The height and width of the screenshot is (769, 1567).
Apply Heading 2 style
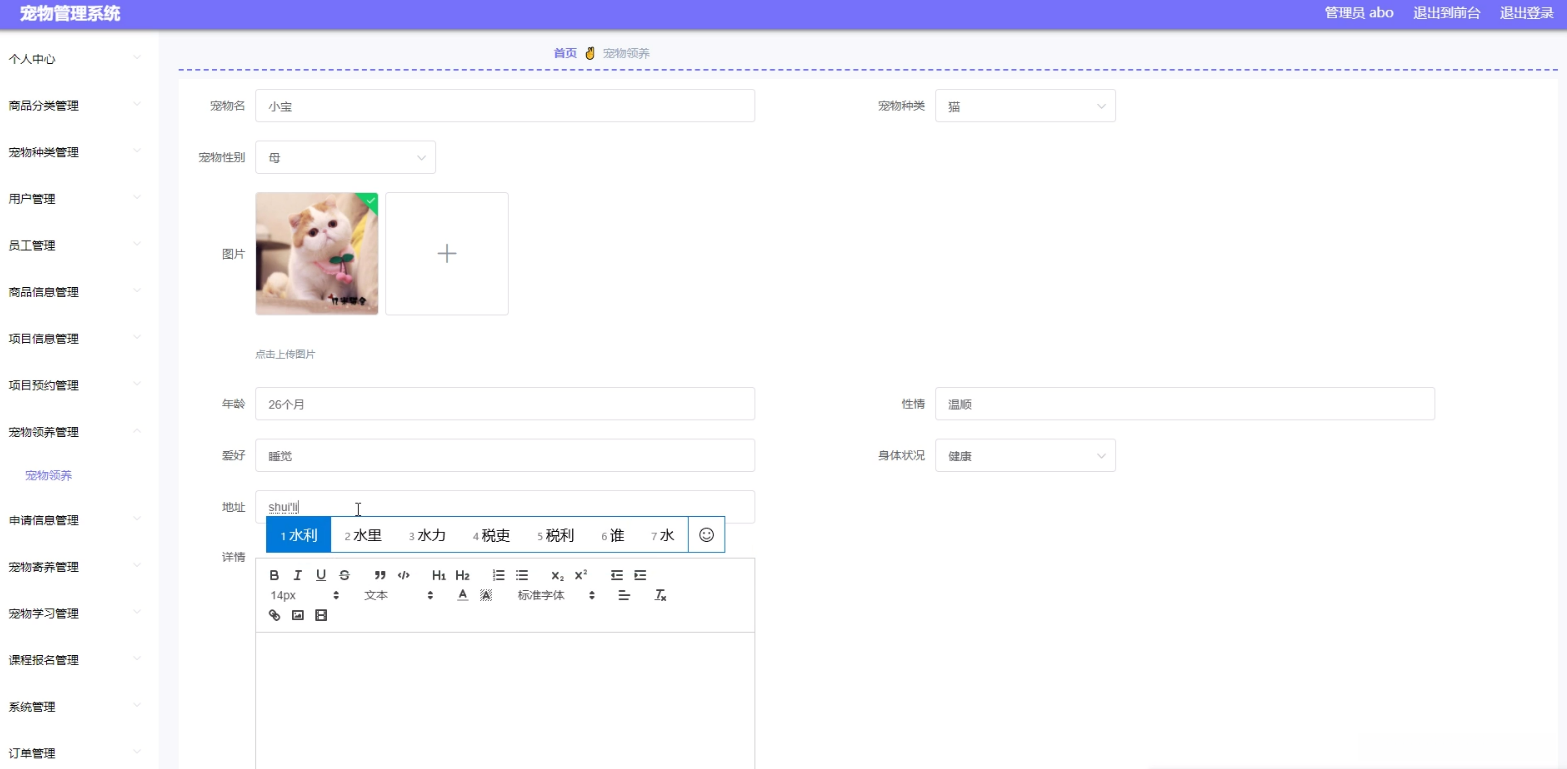coord(462,575)
